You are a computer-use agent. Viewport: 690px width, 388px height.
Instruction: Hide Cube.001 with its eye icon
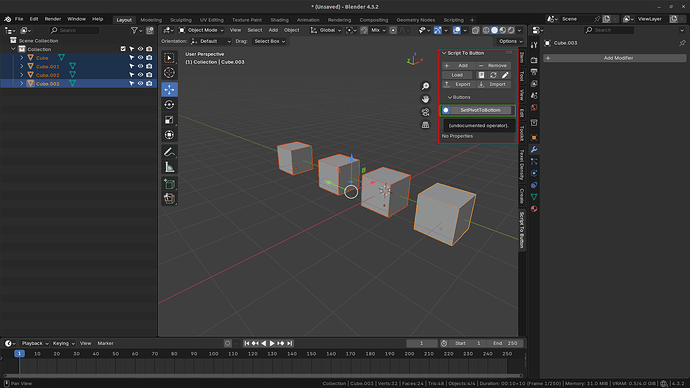[140, 66]
